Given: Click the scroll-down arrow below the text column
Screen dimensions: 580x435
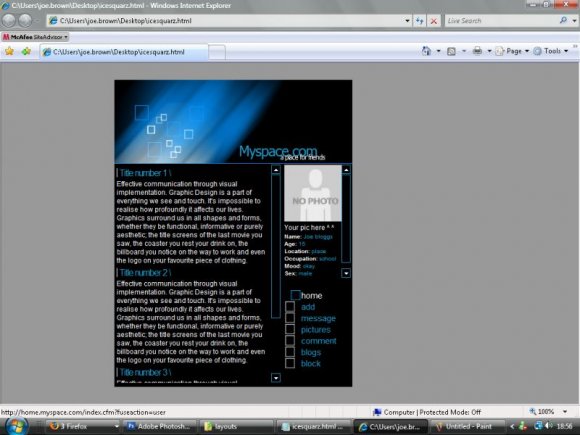Looking at the screenshot, I should tap(276, 378).
